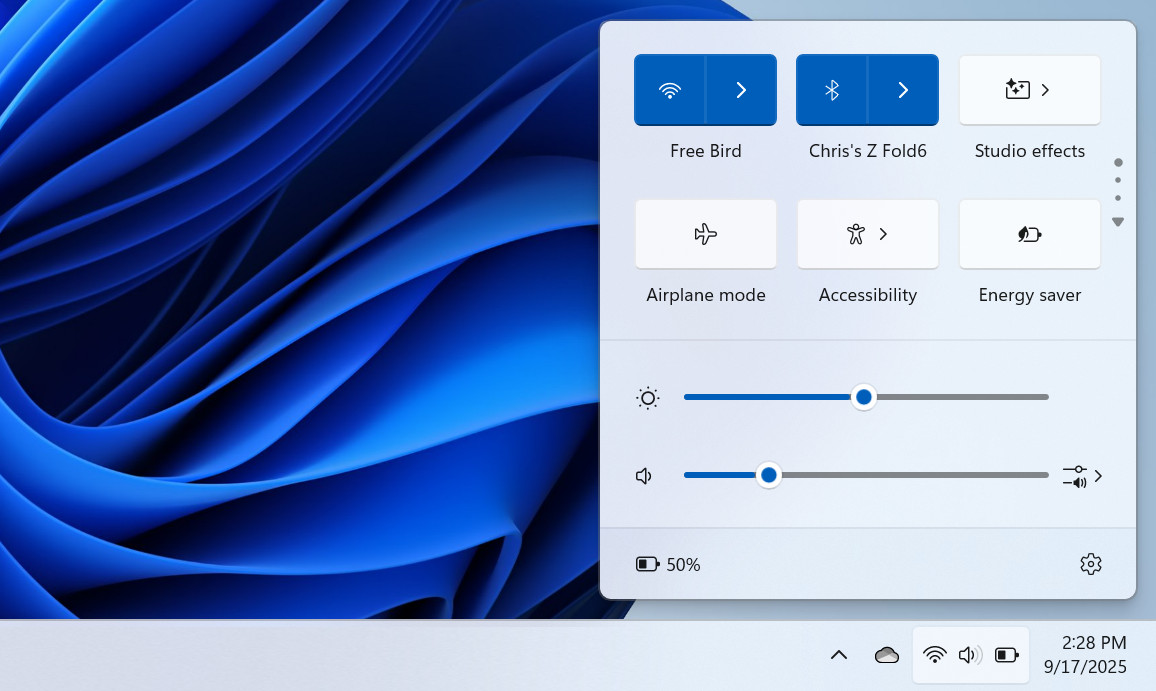The image size is (1156, 691).
Task: Click the OneDrive cloud icon in taskbar
Action: 886,655
